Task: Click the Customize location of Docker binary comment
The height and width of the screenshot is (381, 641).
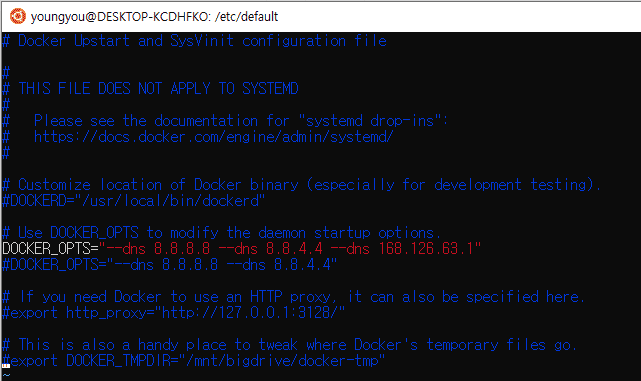Action: (x=301, y=185)
